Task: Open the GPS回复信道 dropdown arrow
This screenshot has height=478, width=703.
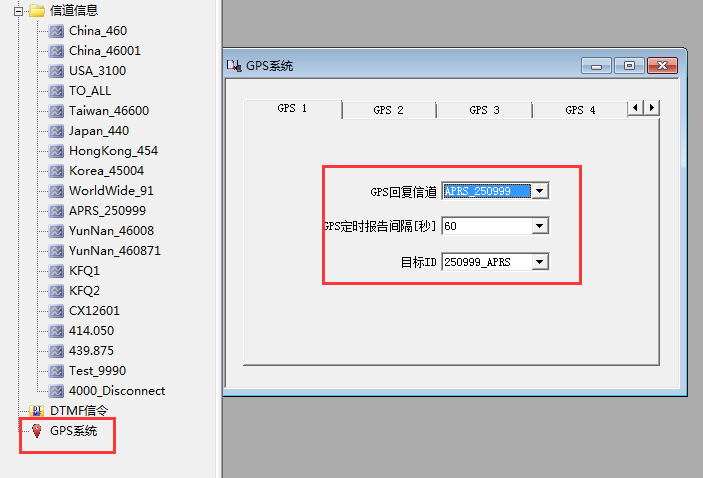Action: tap(540, 191)
